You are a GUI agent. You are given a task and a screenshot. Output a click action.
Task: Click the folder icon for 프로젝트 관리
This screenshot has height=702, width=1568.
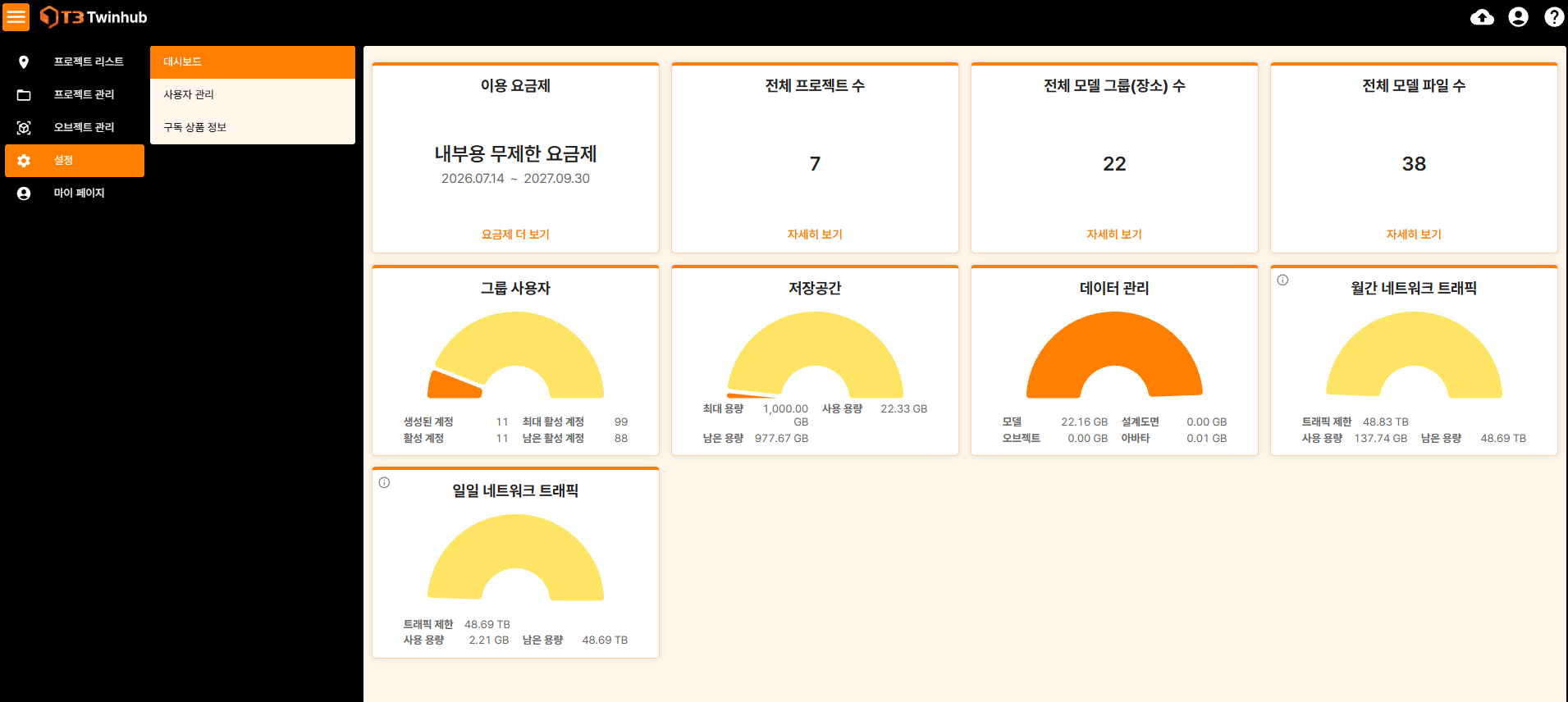[x=24, y=95]
